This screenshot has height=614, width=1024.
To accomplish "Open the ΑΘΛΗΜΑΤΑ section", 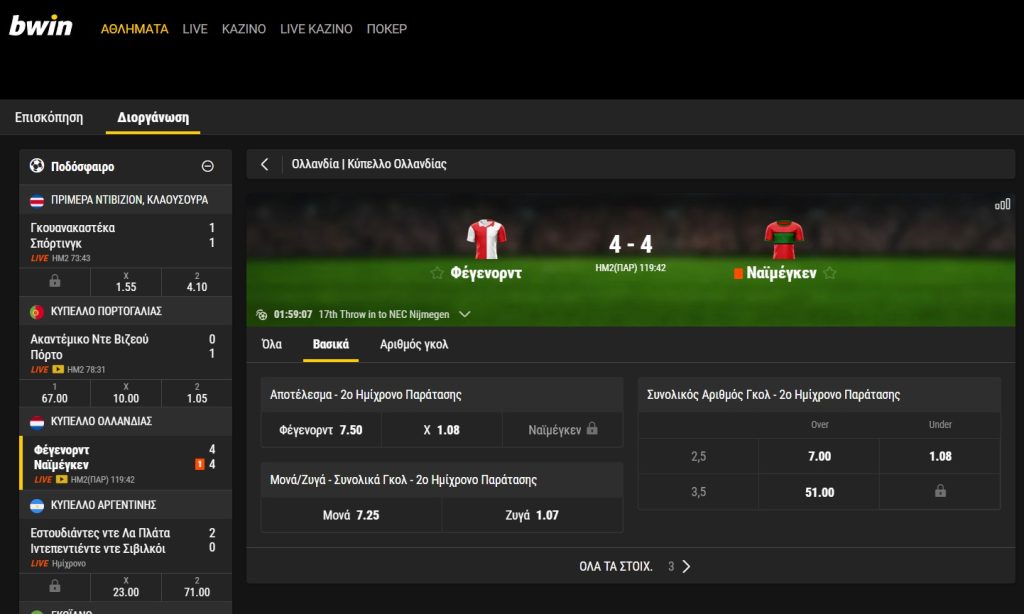I will coord(135,29).
